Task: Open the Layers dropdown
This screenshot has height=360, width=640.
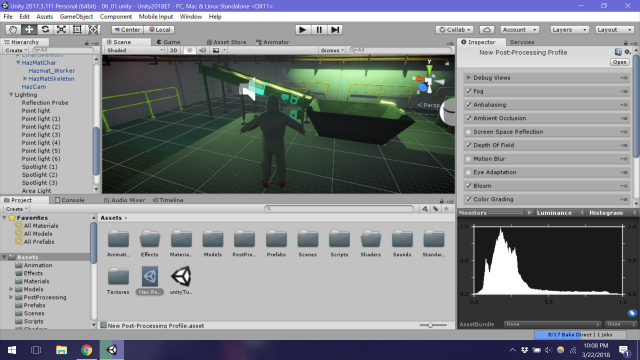Action: (569, 30)
